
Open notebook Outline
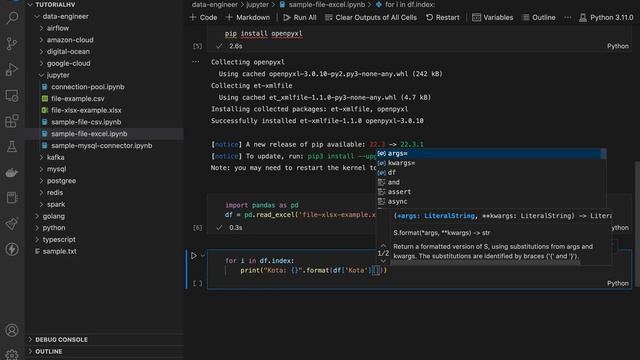[539, 18]
